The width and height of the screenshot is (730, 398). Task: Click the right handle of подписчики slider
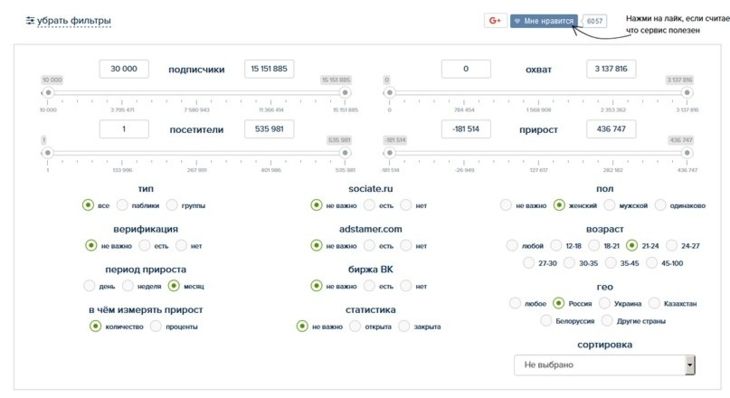tap(345, 93)
